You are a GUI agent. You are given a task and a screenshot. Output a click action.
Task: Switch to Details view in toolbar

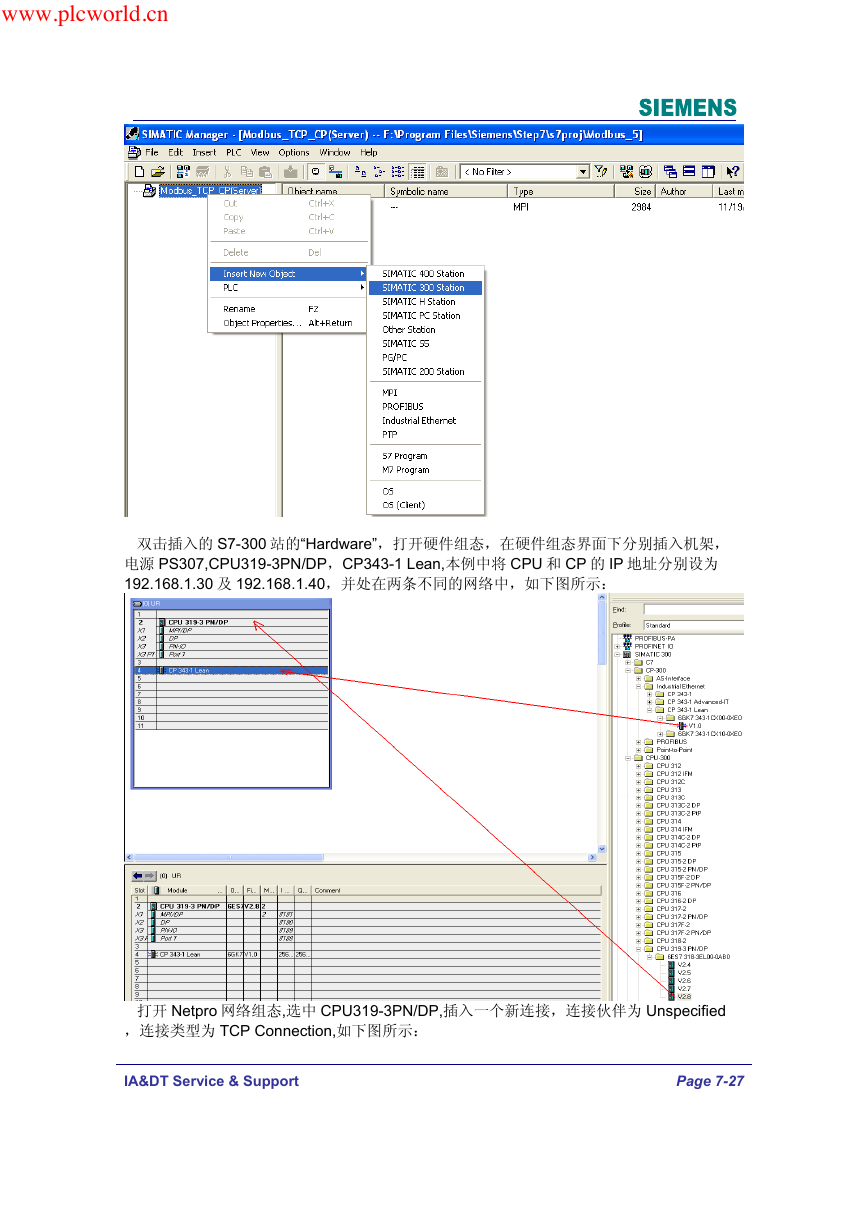point(418,172)
